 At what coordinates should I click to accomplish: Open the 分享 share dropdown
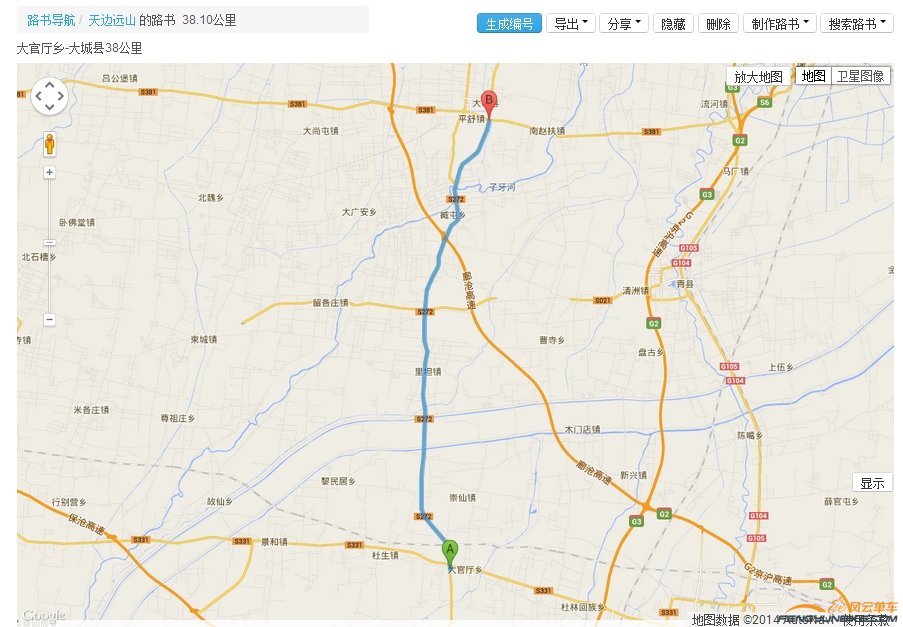pyautogui.click(x=624, y=22)
